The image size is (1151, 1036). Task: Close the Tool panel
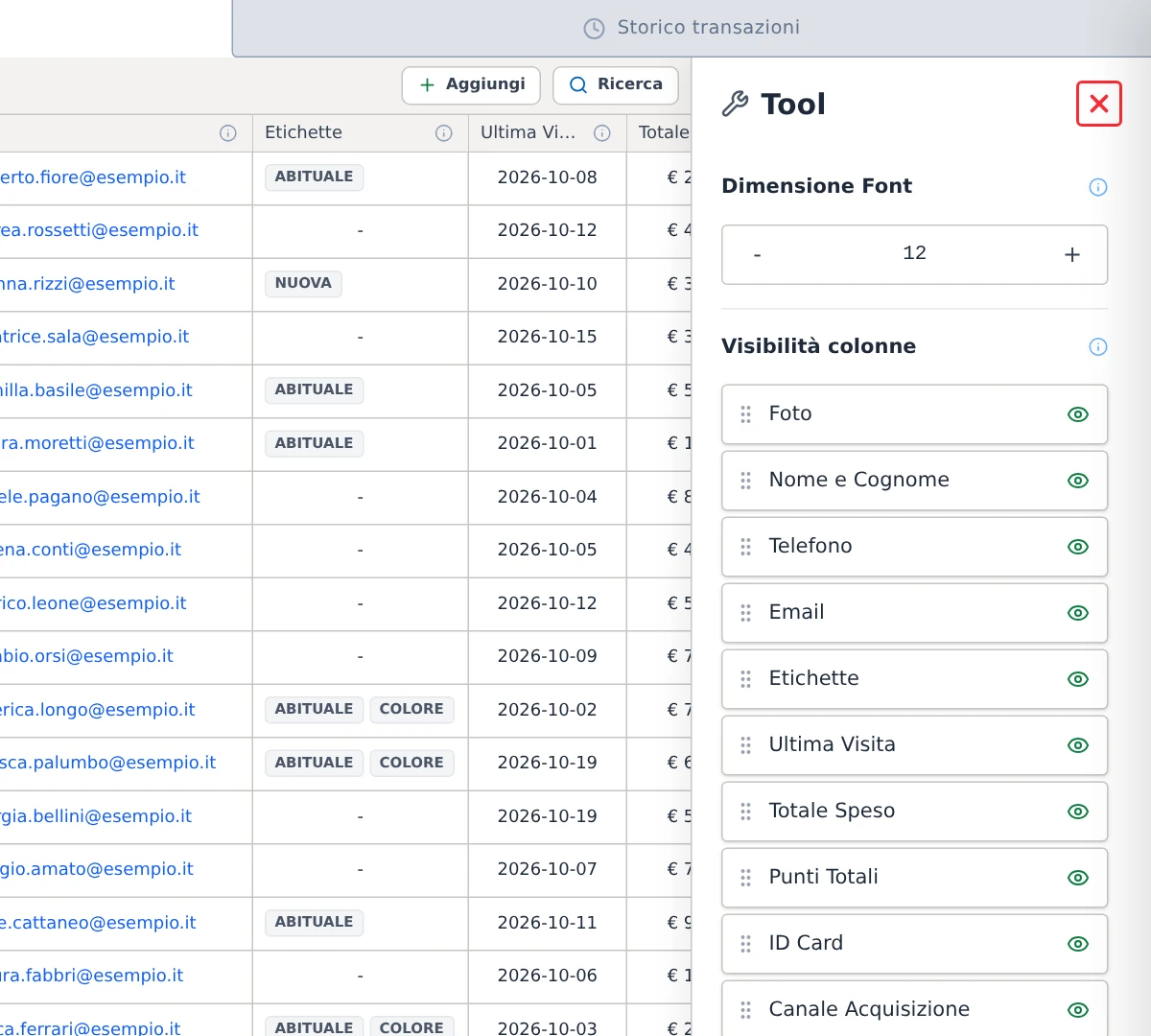pyautogui.click(x=1099, y=104)
